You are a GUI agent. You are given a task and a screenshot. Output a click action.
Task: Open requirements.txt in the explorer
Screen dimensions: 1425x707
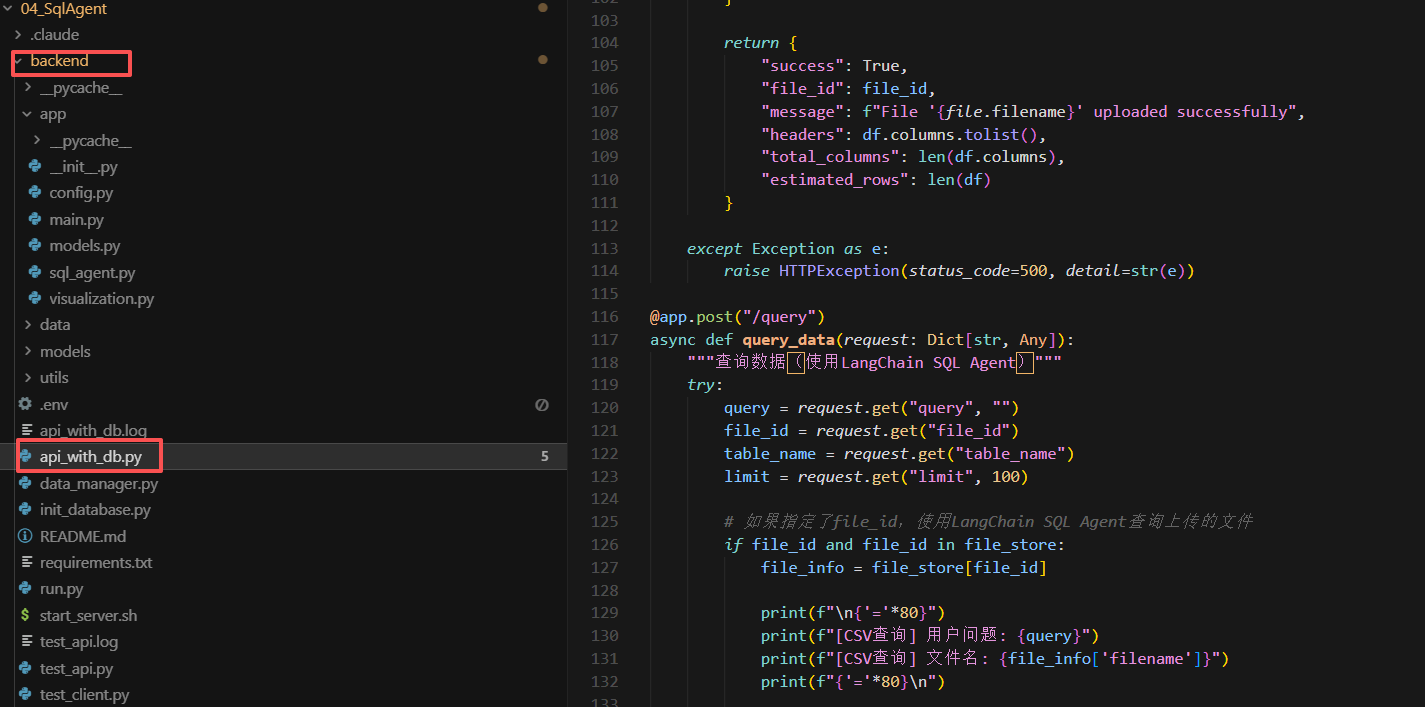point(96,563)
